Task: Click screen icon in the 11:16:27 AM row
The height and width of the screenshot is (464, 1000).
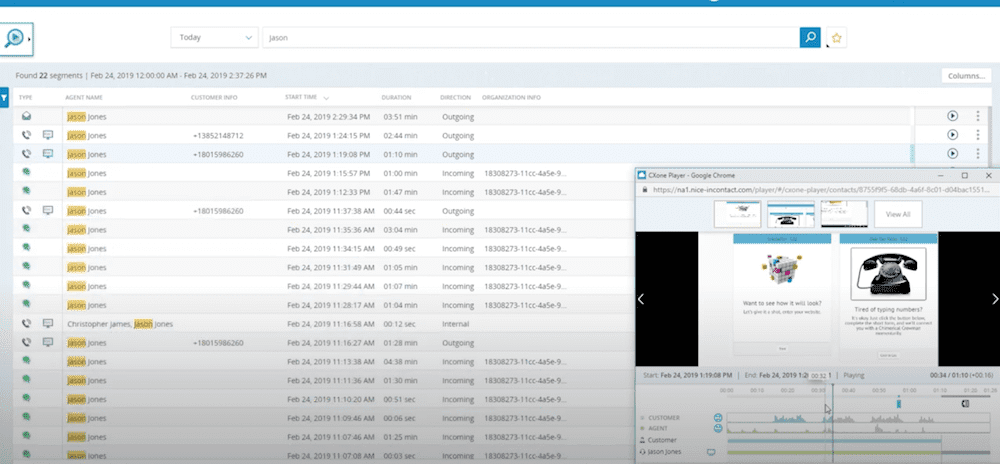Action: tap(48, 342)
